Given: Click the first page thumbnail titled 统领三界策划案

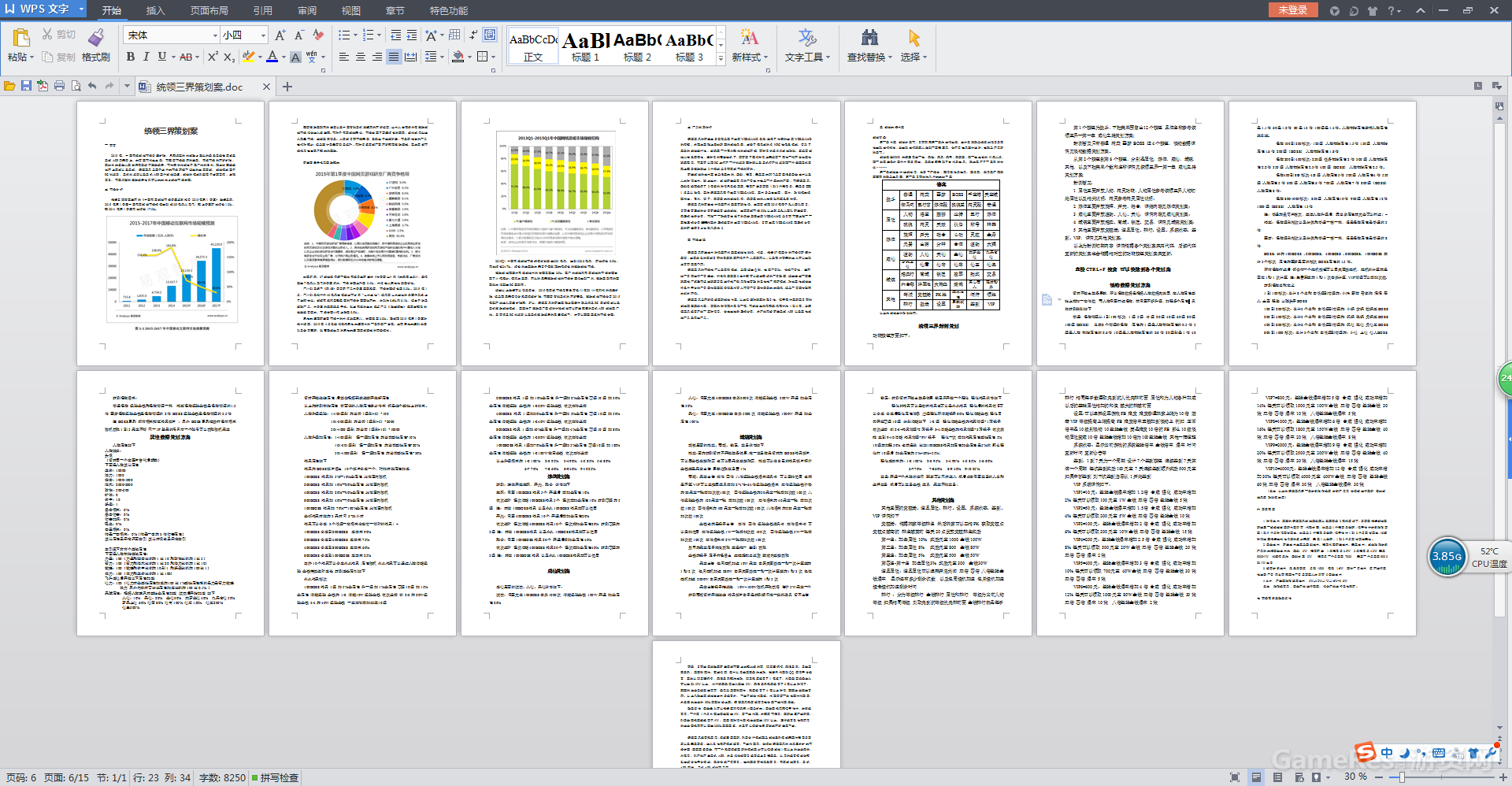Looking at the screenshot, I should [170, 233].
